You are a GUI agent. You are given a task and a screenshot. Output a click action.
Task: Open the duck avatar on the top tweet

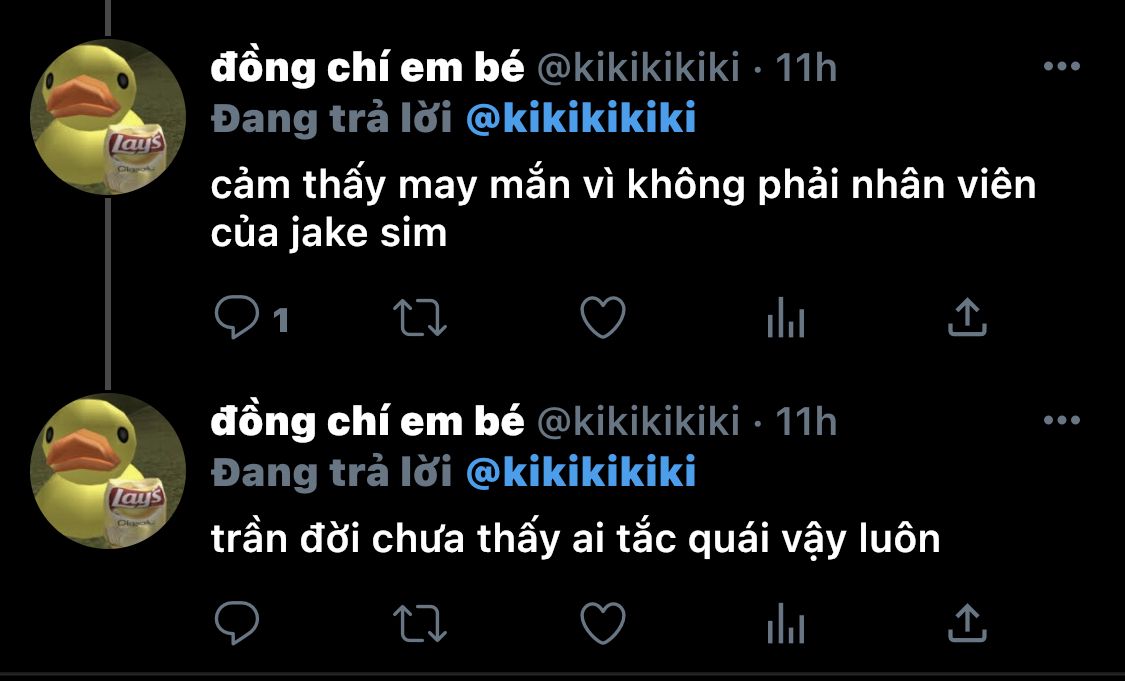(108, 117)
